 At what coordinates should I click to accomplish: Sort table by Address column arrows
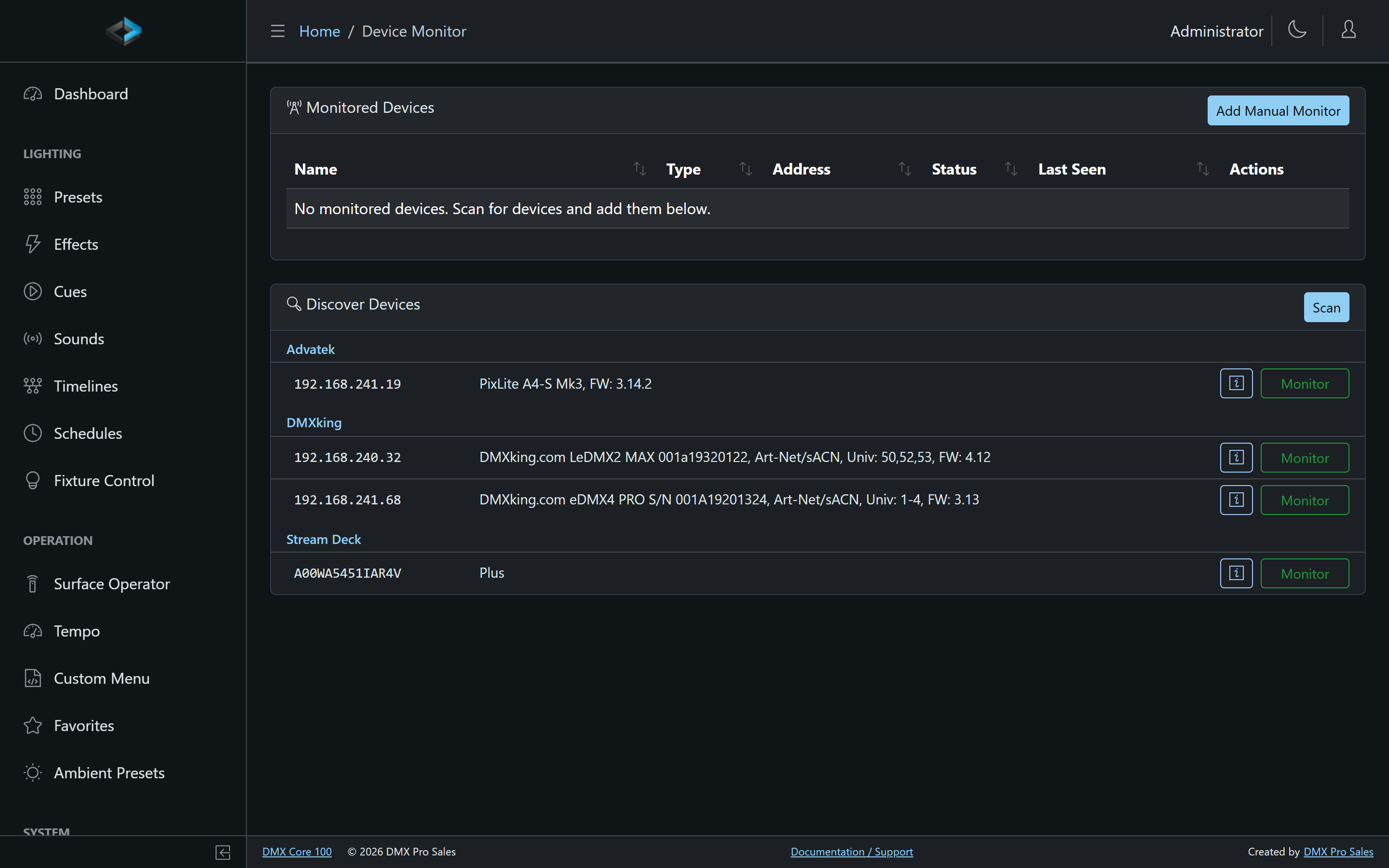pyautogui.click(x=905, y=169)
